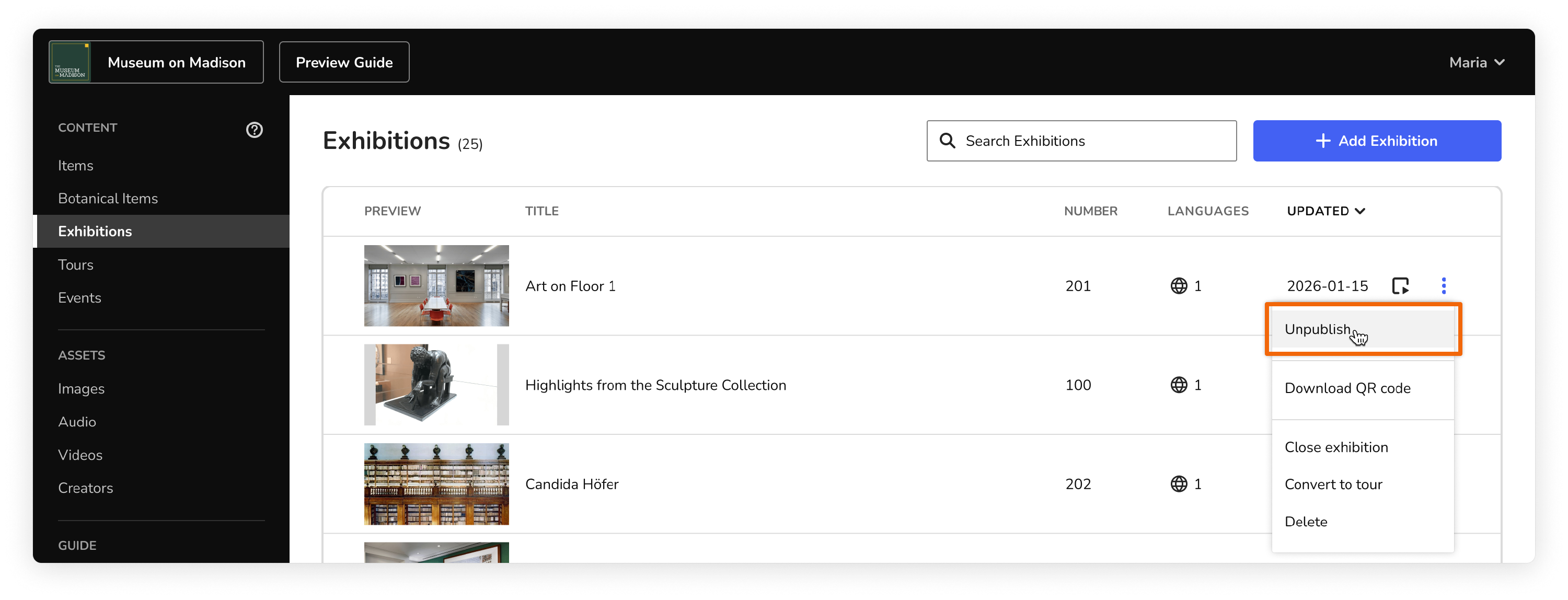This screenshot has height=600, width=1568.
Task: Click three-dot menu for Art on Floor 1
Action: pos(1443,285)
